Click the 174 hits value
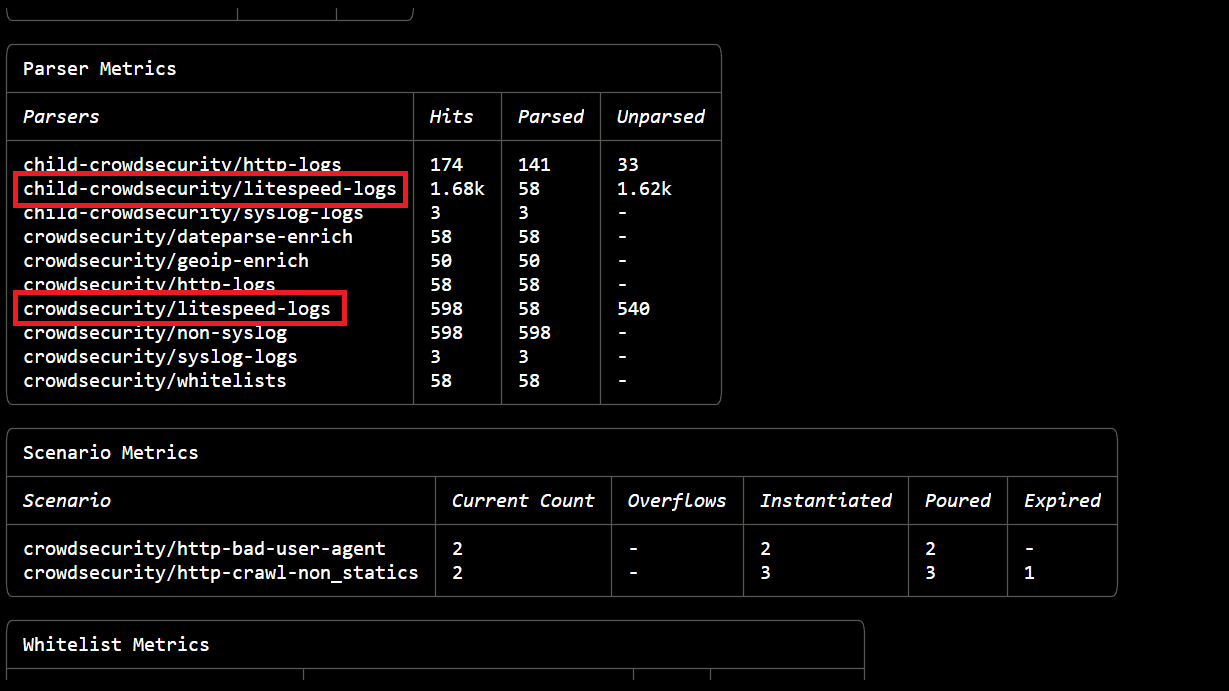 click(446, 165)
